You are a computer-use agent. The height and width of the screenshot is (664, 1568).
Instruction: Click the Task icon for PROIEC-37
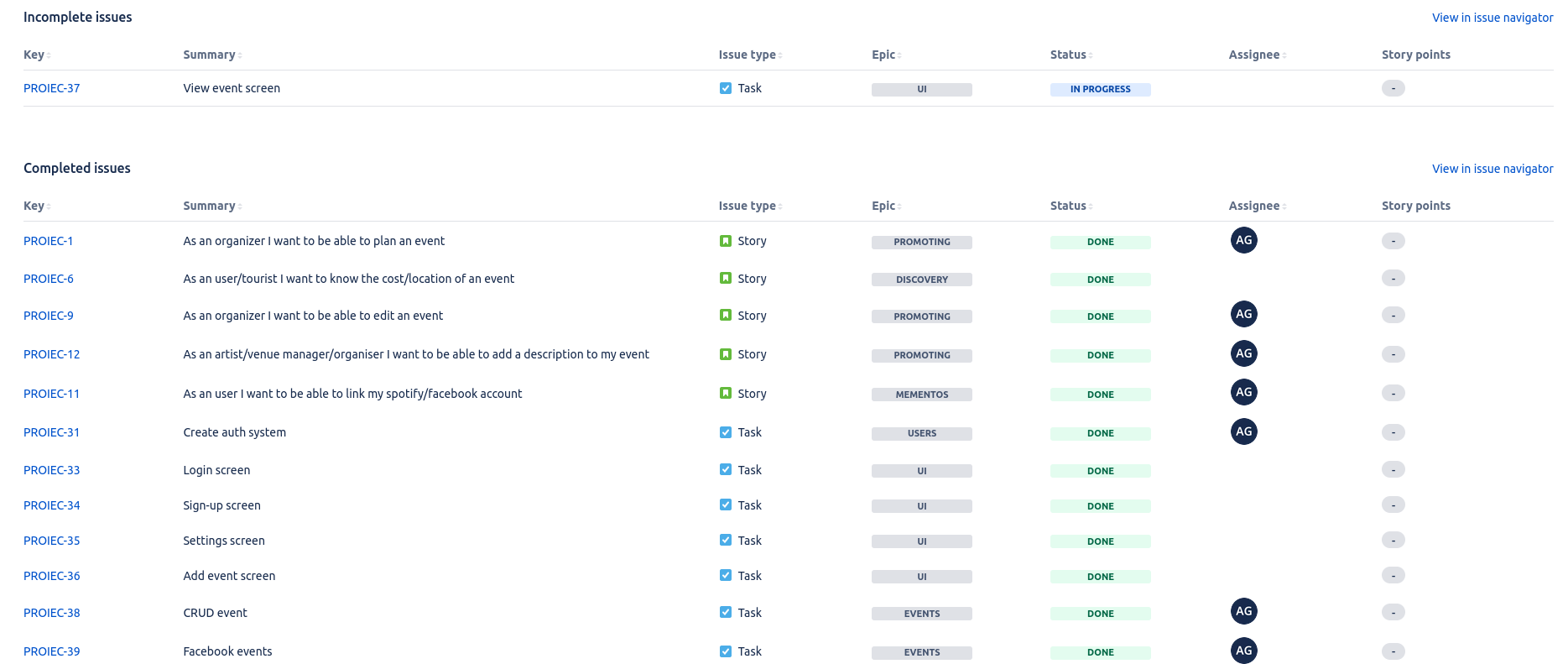tap(725, 88)
